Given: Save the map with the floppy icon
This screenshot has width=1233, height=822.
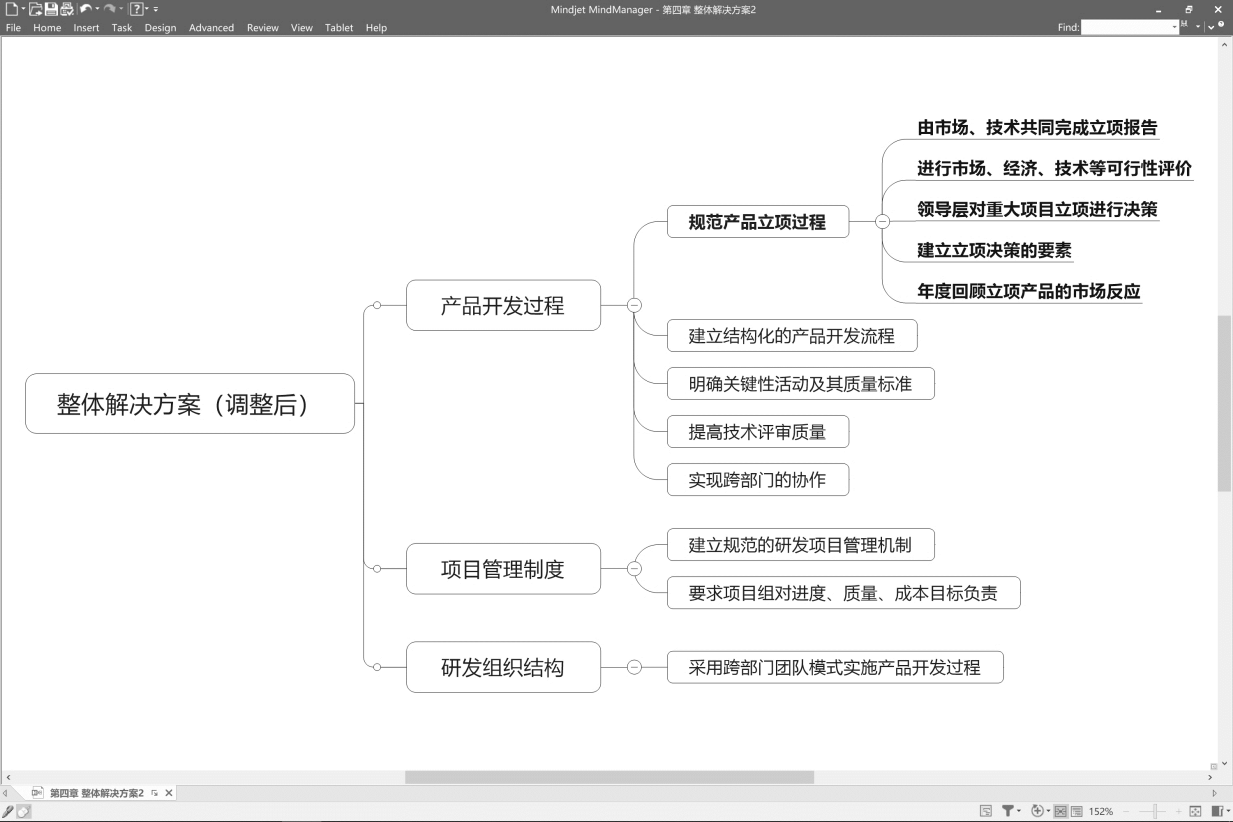Looking at the screenshot, I should (51, 9).
